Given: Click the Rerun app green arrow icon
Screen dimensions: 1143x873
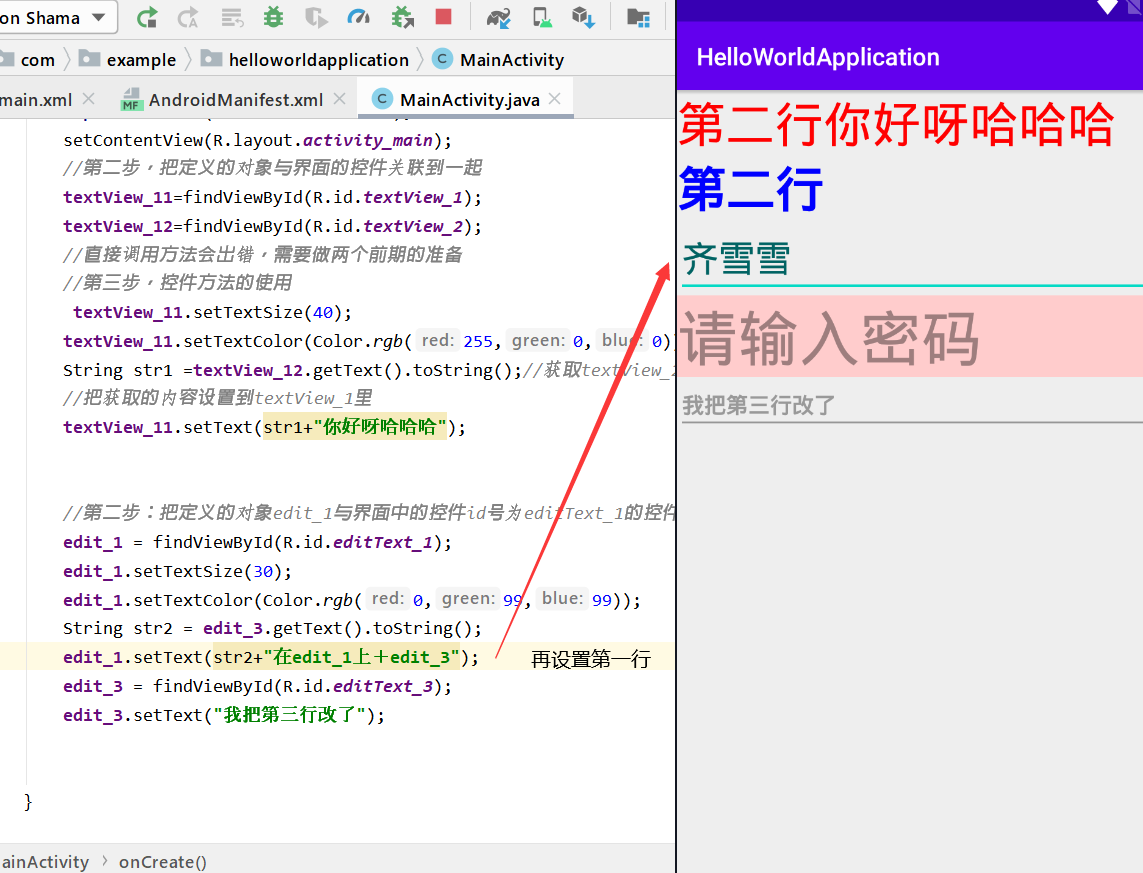Looking at the screenshot, I should click(x=147, y=17).
